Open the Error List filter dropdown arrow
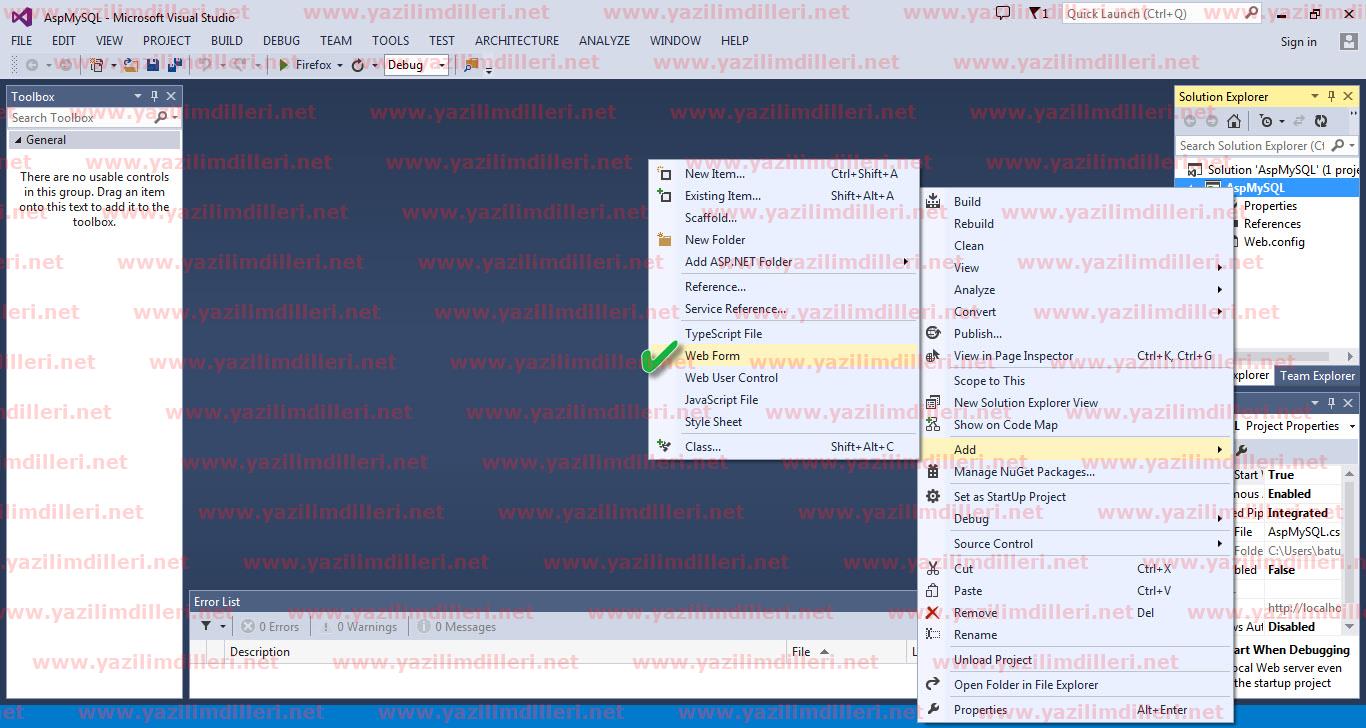The height and width of the screenshot is (728, 1366). [222, 627]
